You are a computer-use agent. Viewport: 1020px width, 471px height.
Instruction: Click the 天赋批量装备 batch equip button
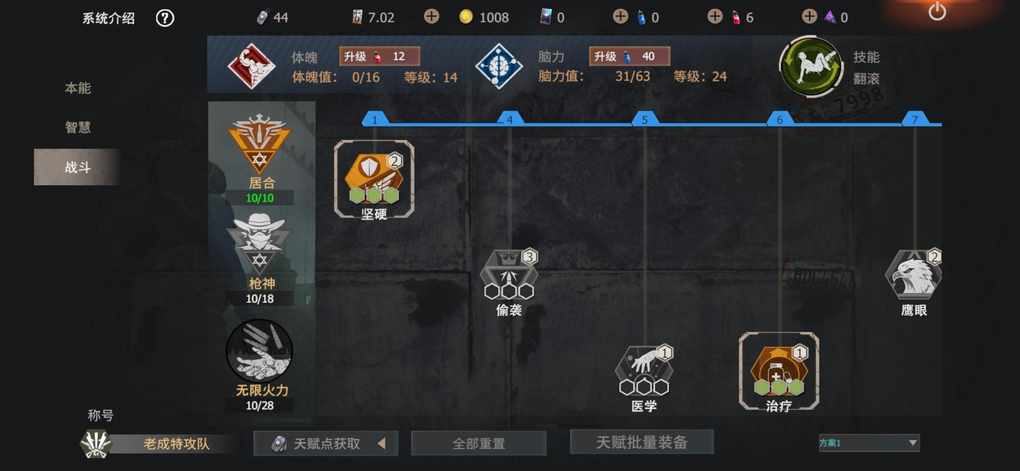pos(641,442)
